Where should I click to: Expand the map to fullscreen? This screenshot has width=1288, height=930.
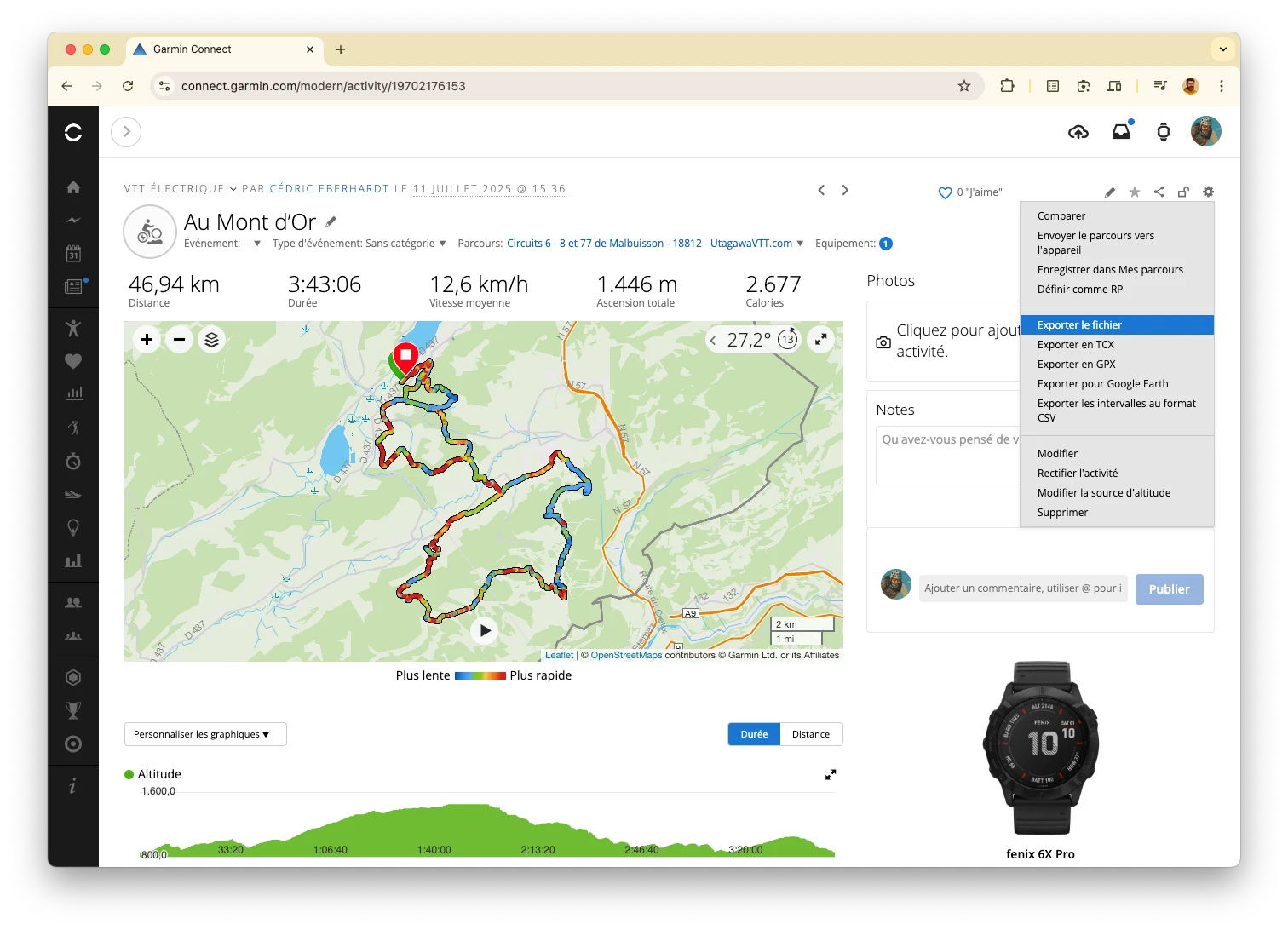[821, 340]
